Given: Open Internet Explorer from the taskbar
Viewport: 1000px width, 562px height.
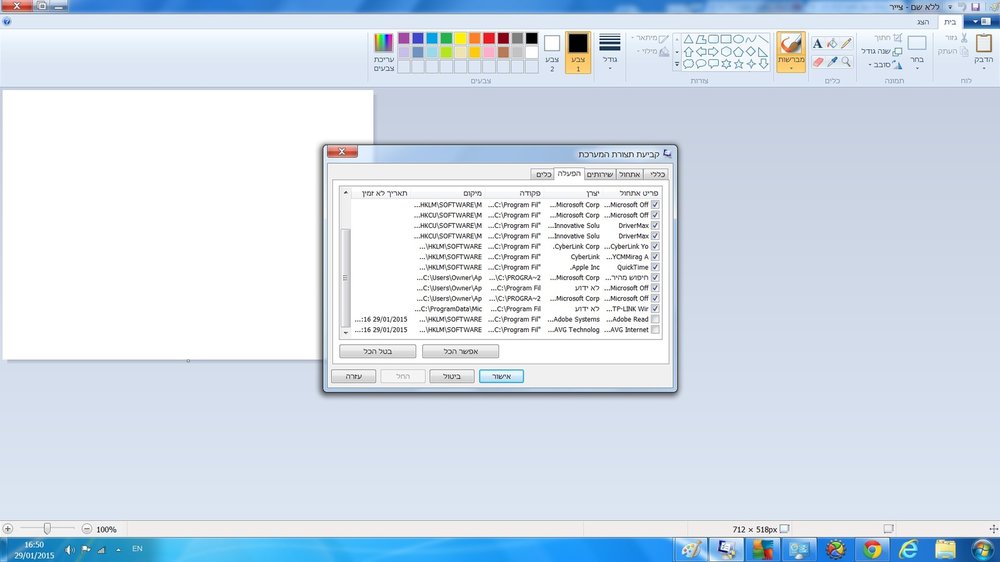Looking at the screenshot, I should 909,549.
